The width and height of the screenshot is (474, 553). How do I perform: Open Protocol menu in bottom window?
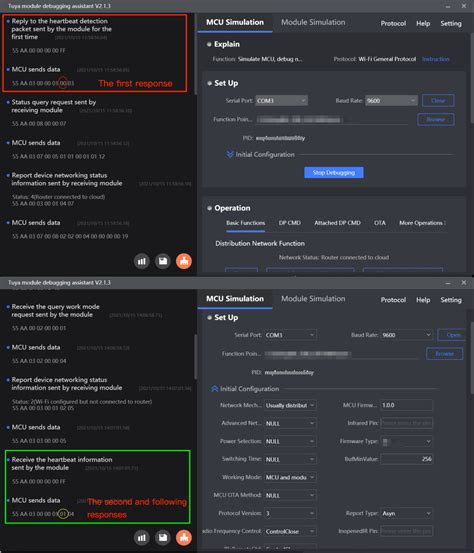coord(393,300)
